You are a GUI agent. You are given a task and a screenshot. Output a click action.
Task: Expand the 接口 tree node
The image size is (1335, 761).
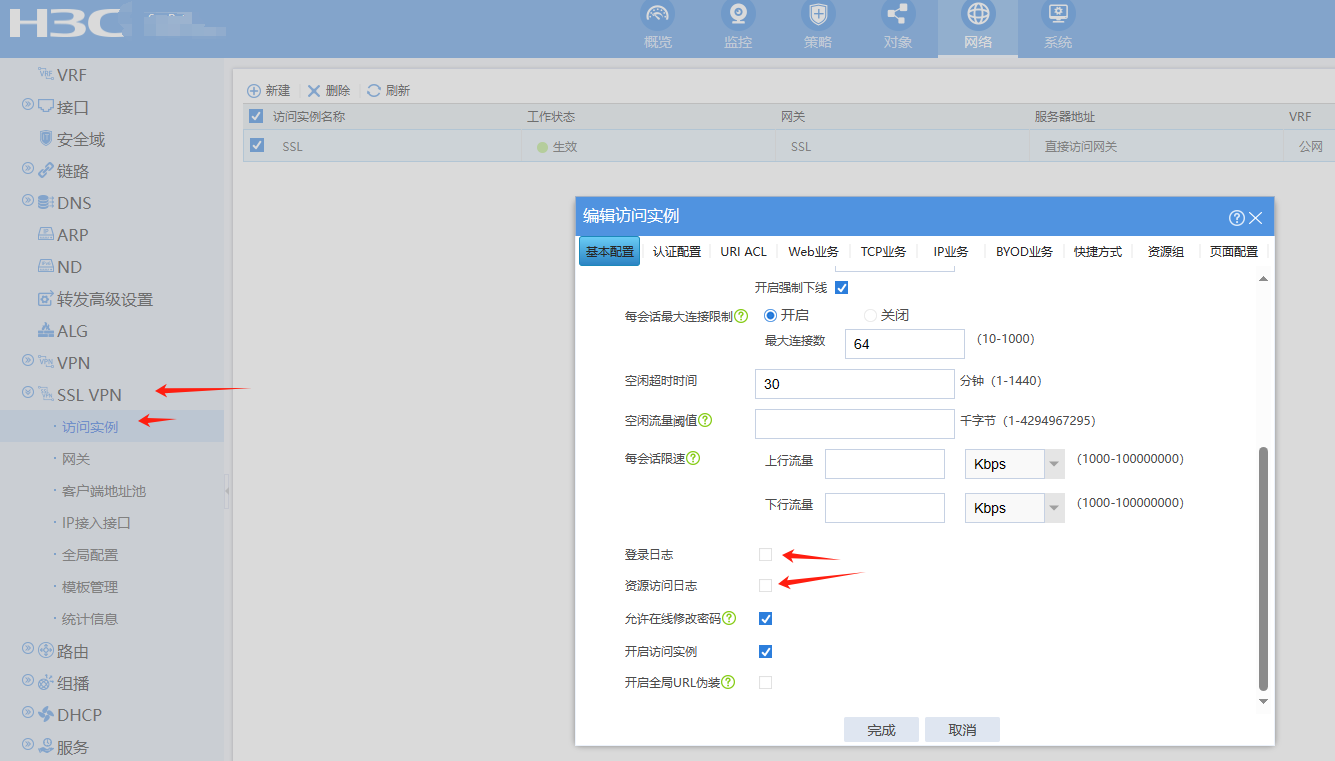[x=28, y=105]
